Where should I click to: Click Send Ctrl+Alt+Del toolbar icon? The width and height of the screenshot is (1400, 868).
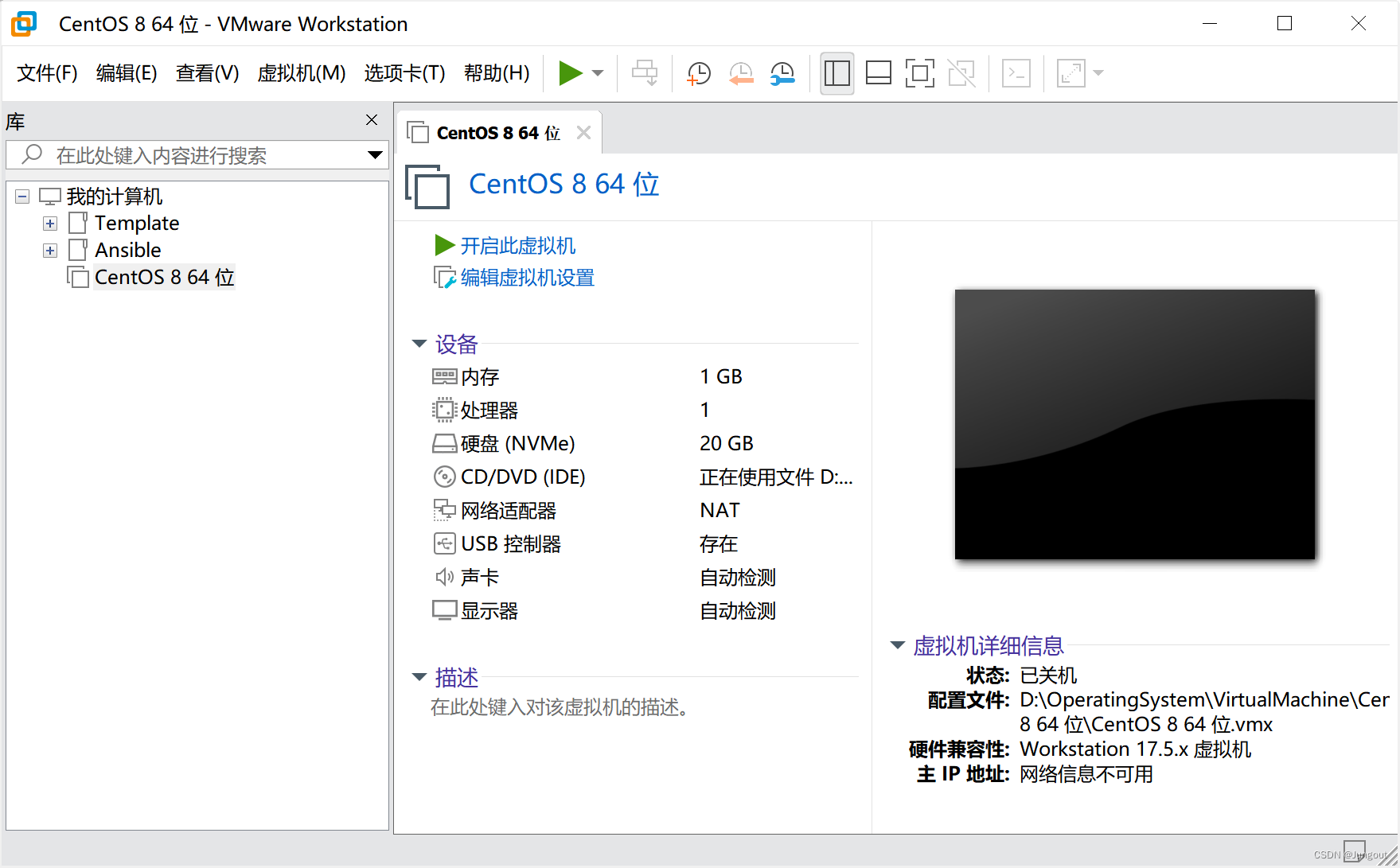[645, 73]
